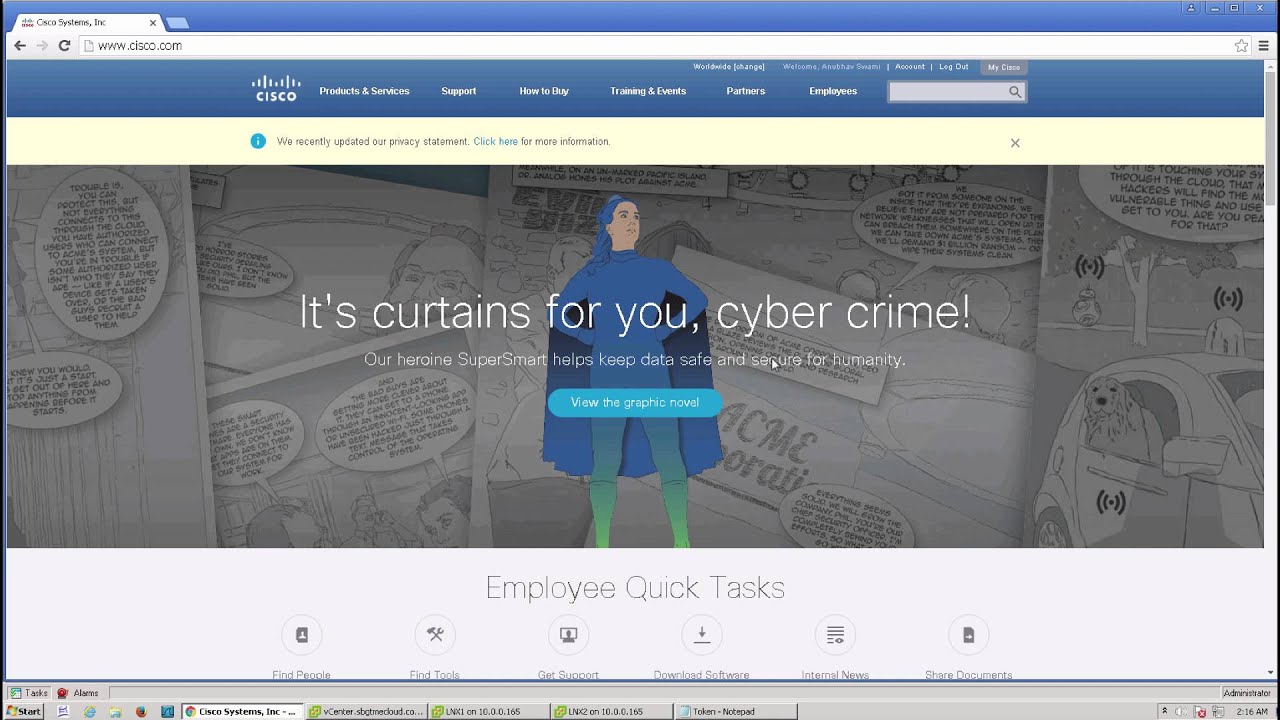
Task: Dismiss the privacy statement banner
Action: [1015, 143]
